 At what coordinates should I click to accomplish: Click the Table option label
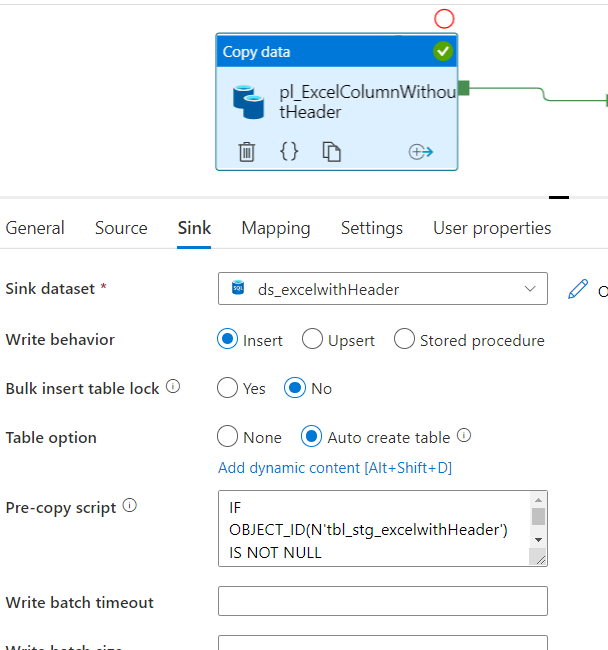51,438
